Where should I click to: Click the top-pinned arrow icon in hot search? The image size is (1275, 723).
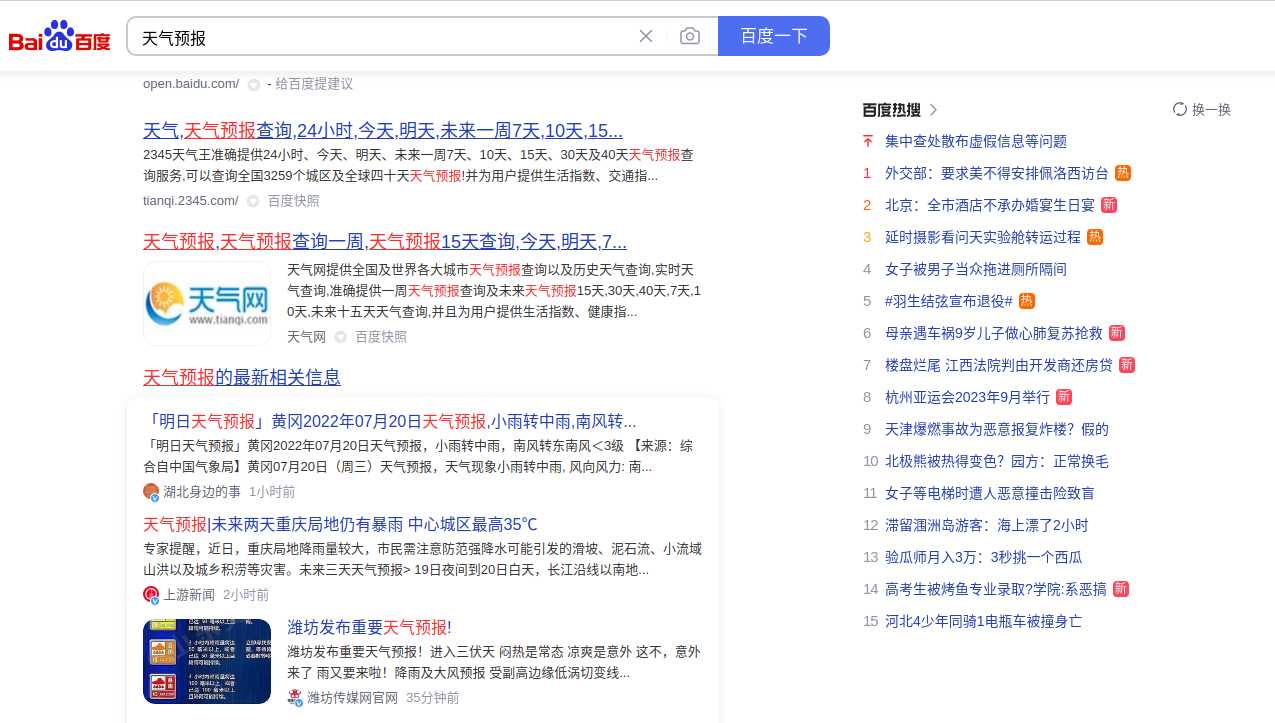868,141
